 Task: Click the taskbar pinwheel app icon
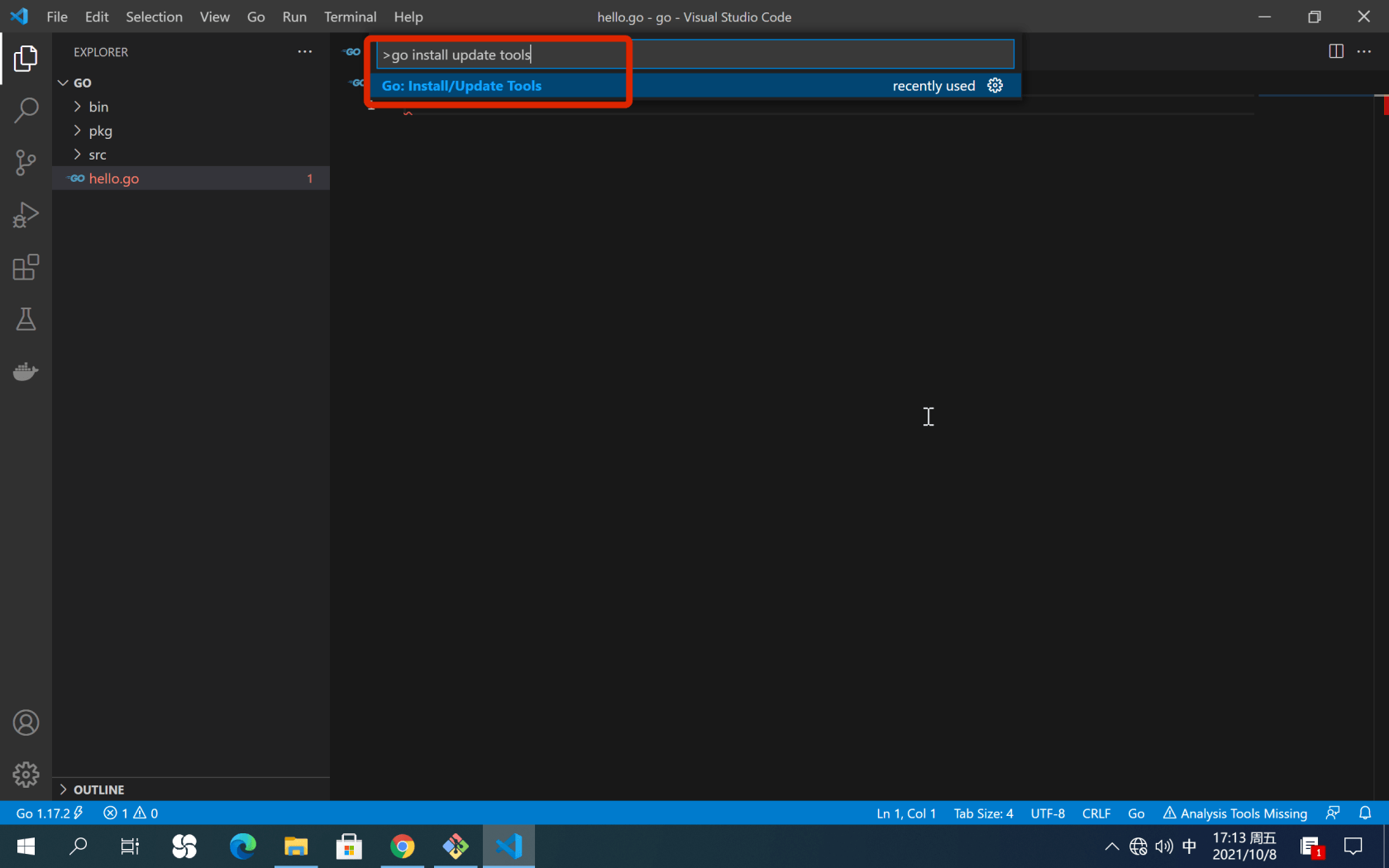click(184, 847)
